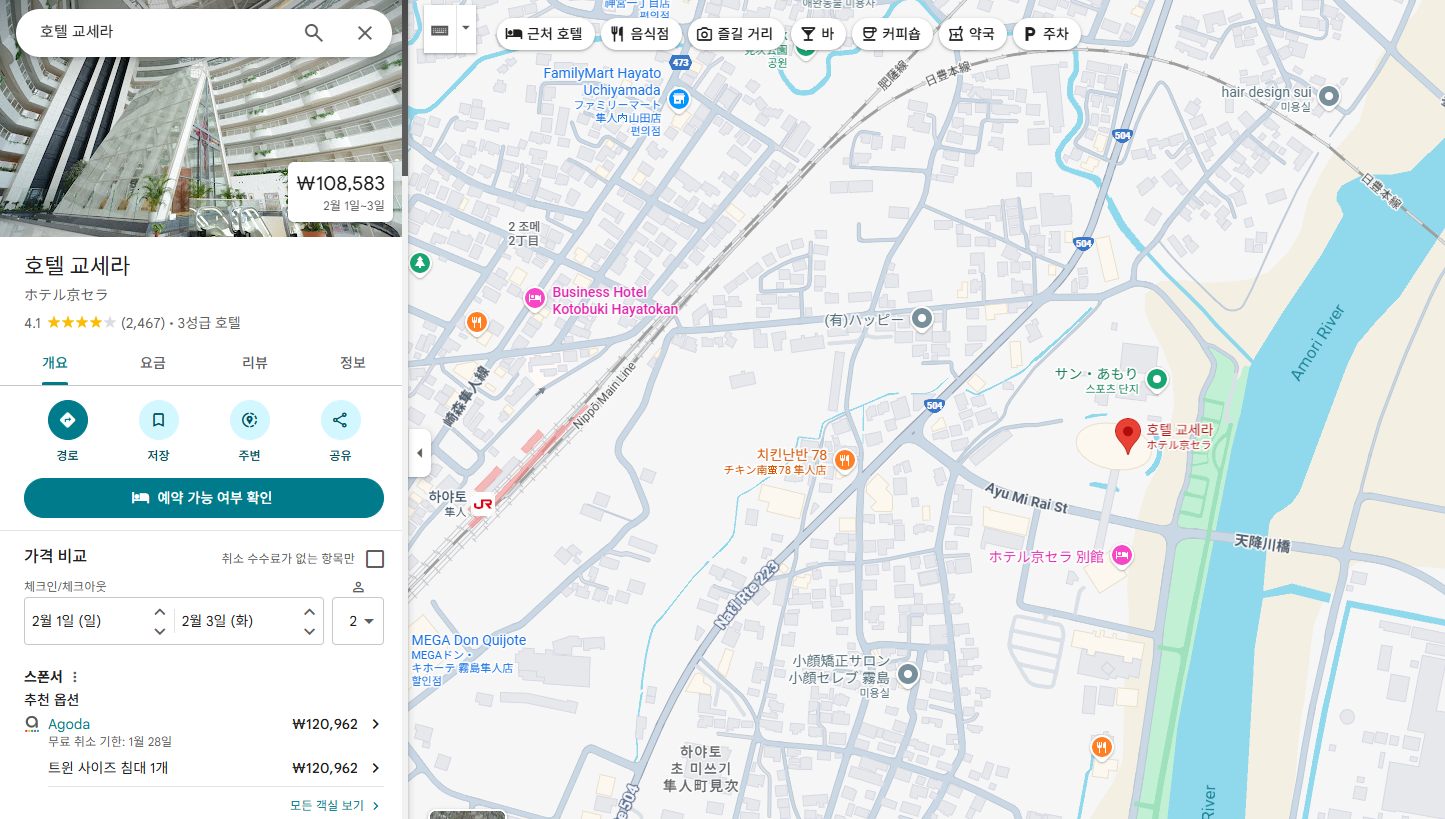Filter by 바 chip
Viewport: 1445px width, 819px height.
pos(818,34)
